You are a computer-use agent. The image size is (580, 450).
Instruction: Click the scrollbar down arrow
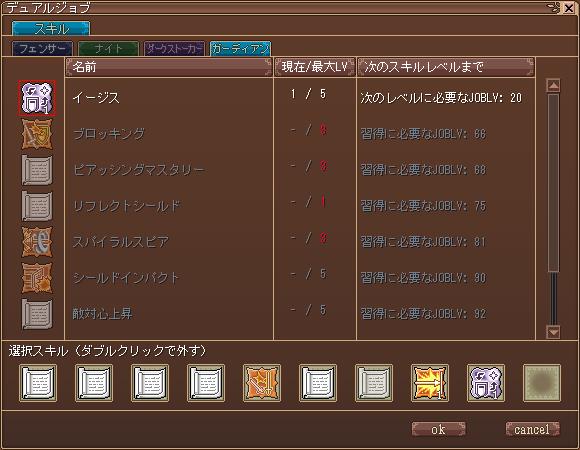pyautogui.click(x=553, y=332)
